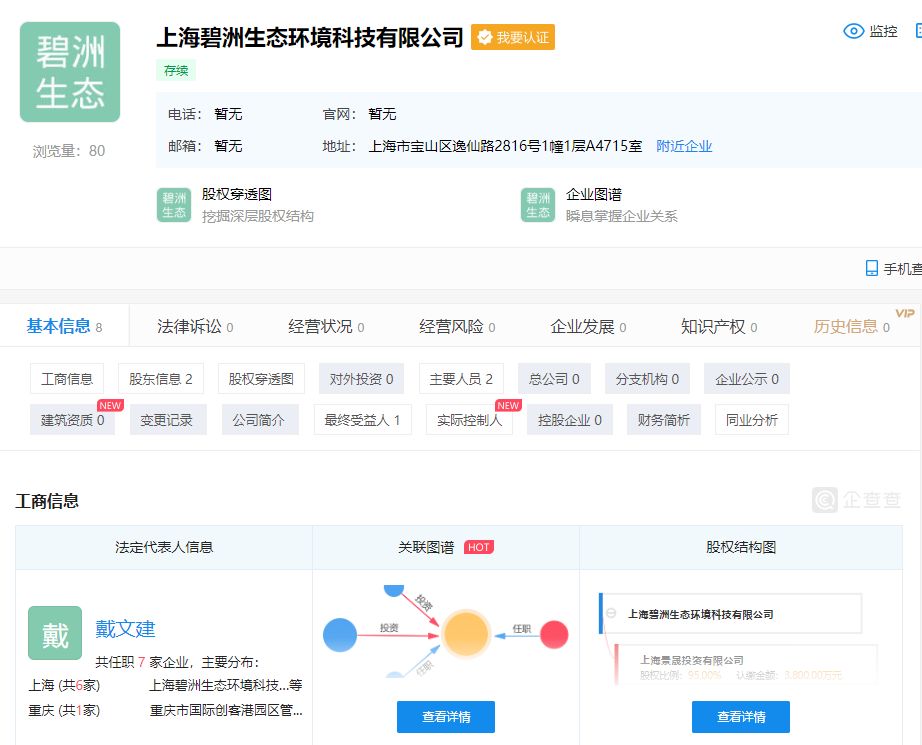Click the 戴 legal representative avatar
922x745 pixels.
(x=55, y=633)
